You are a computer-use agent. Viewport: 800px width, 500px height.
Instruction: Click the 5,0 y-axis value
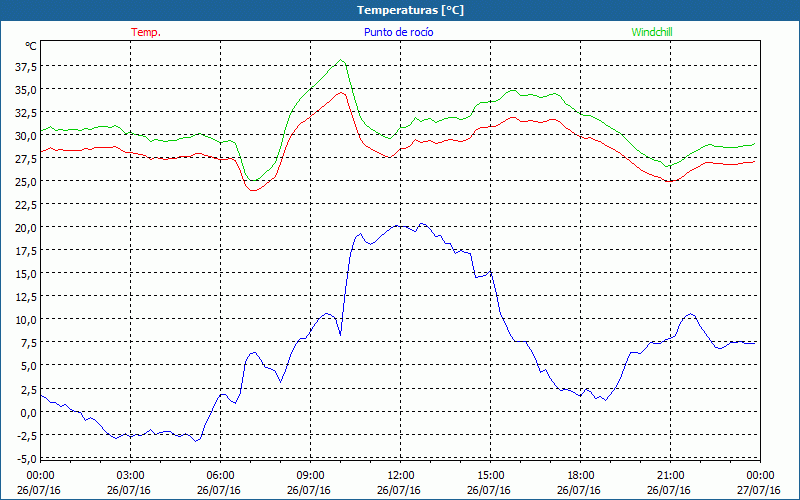click(29, 366)
